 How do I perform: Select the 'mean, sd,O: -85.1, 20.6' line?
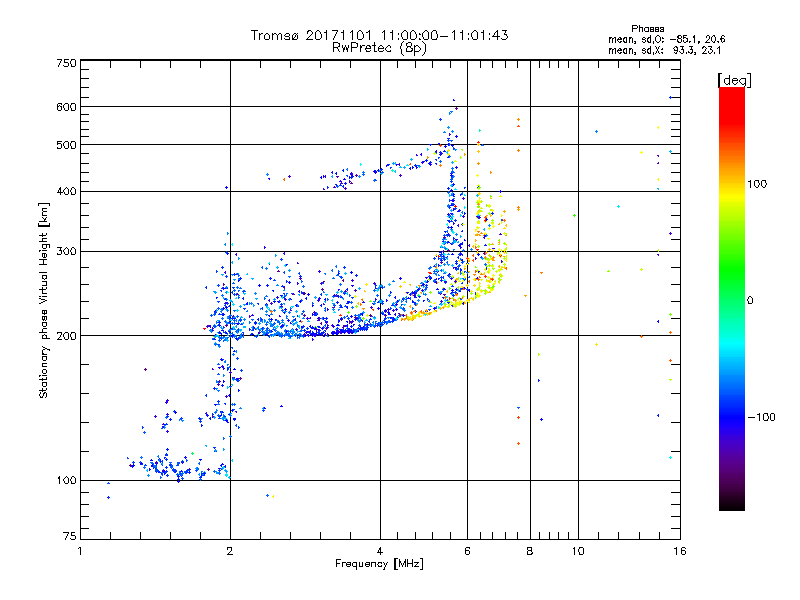(x=666, y=39)
